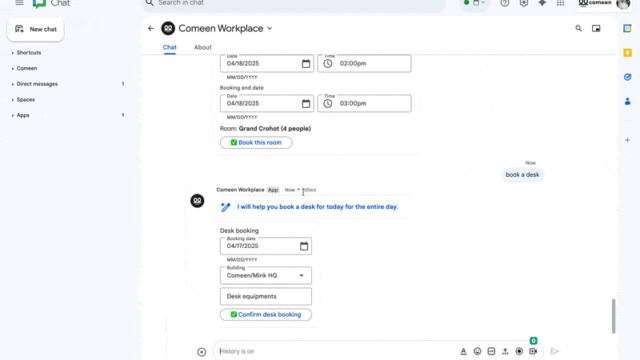The width and height of the screenshot is (640, 360).
Task: Open the emoji picker
Action: point(477,351)
